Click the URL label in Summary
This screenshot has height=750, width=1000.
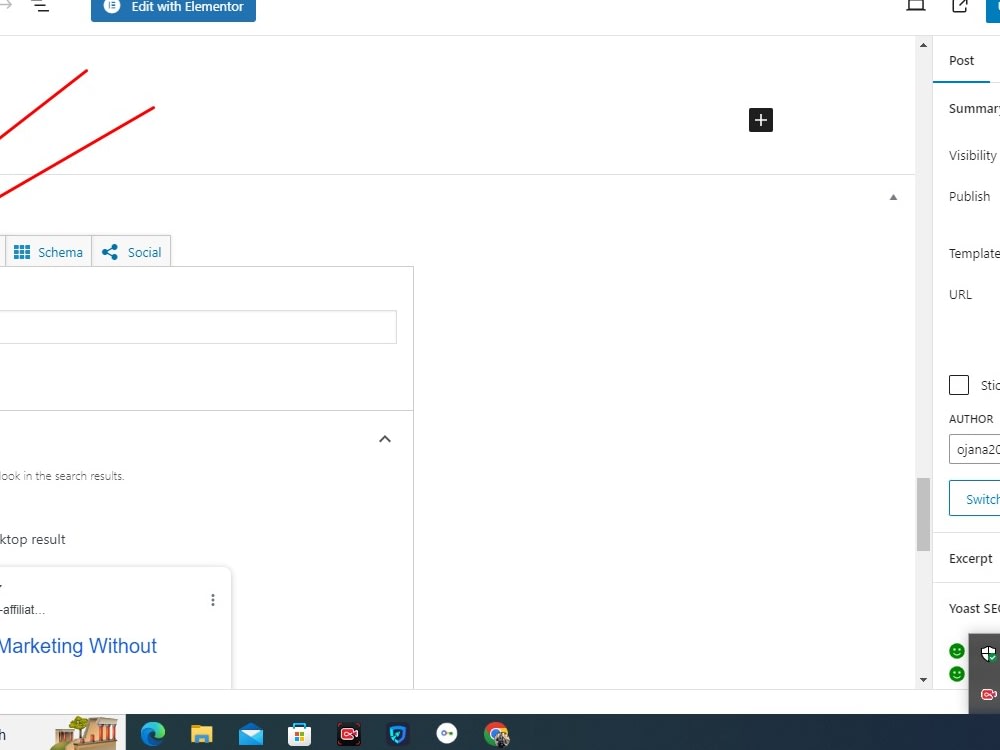pos(960,295)
